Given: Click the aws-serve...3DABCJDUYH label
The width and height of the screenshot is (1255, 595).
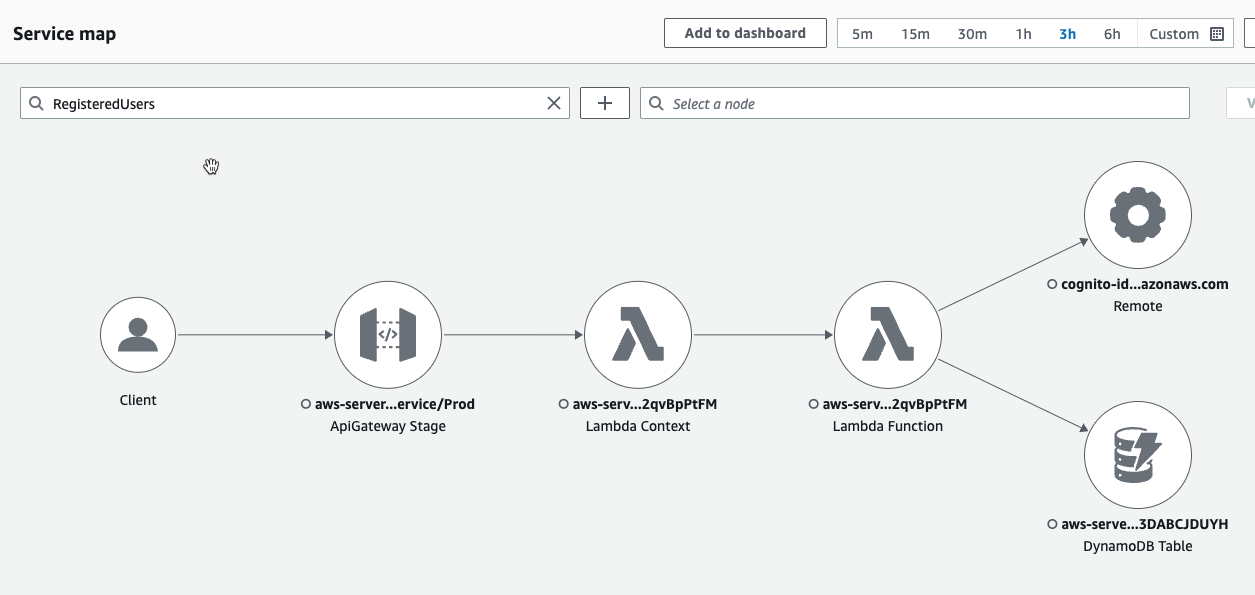Looking at the screenshot, I should point(1145,524).
